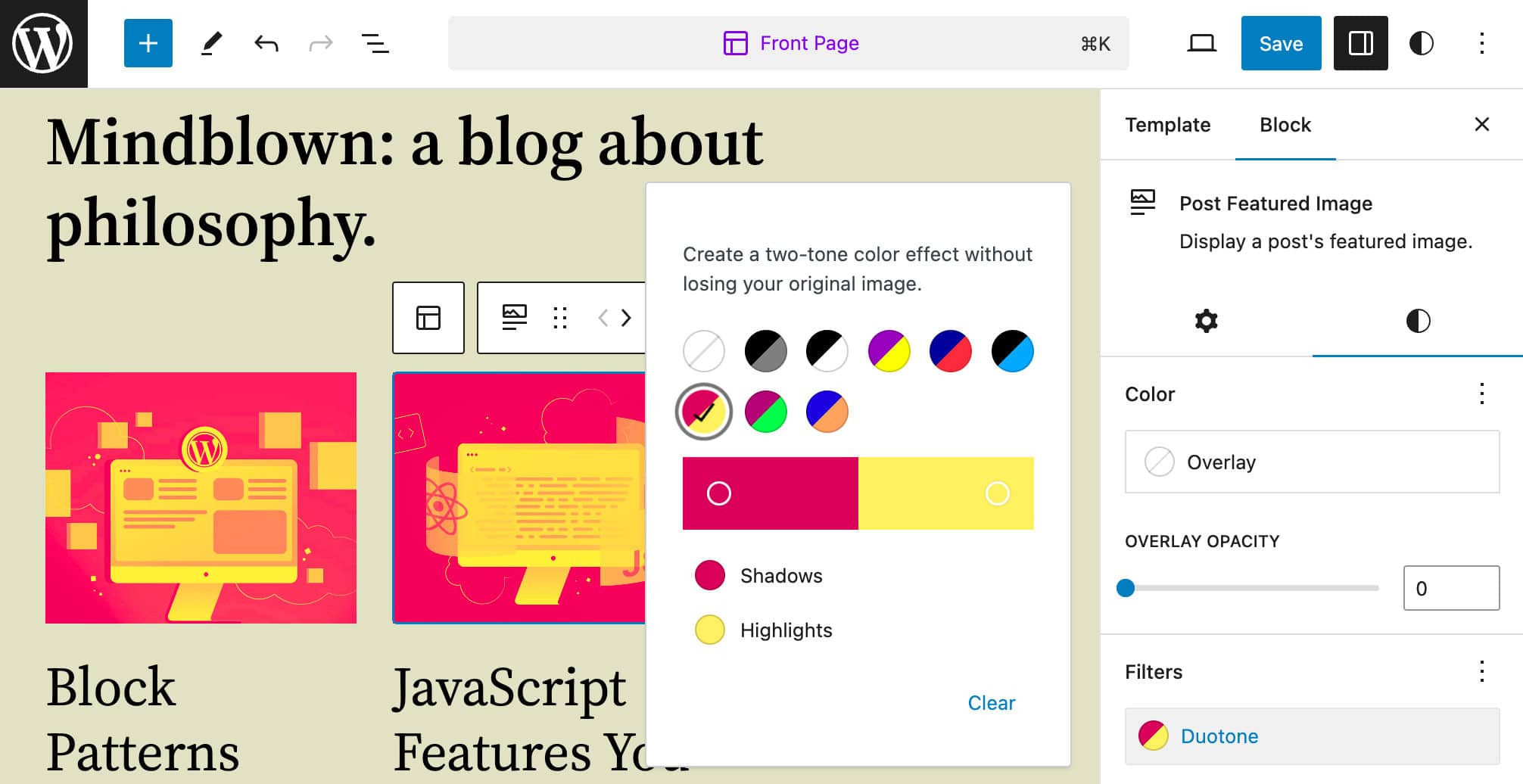Viewport: 1523px width, 784px height.
Task: Open the editor options three-dot menu
Action: point(1481,43)
